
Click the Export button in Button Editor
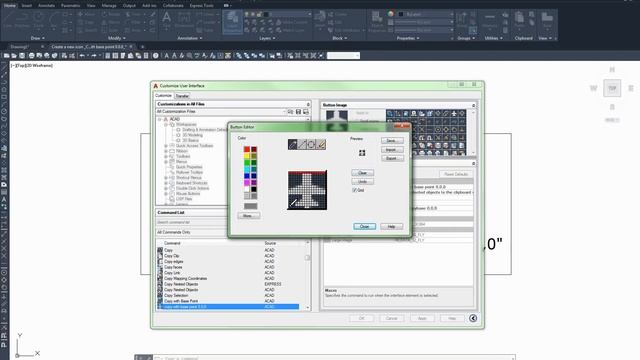[391, 158]
